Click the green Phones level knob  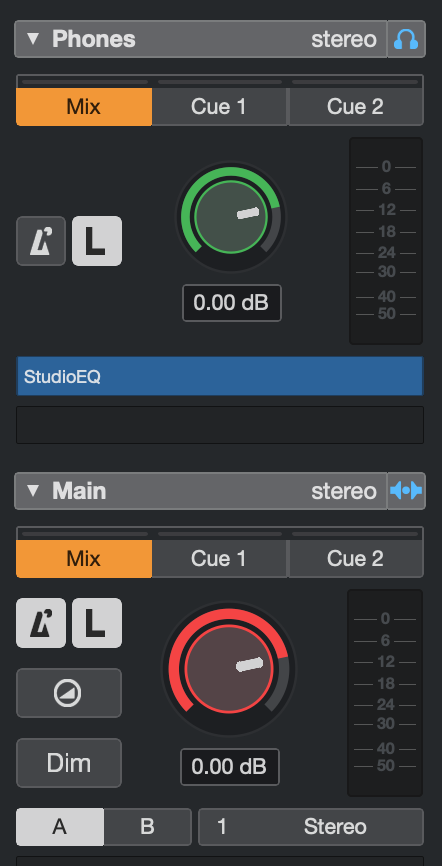click(231, 216)
